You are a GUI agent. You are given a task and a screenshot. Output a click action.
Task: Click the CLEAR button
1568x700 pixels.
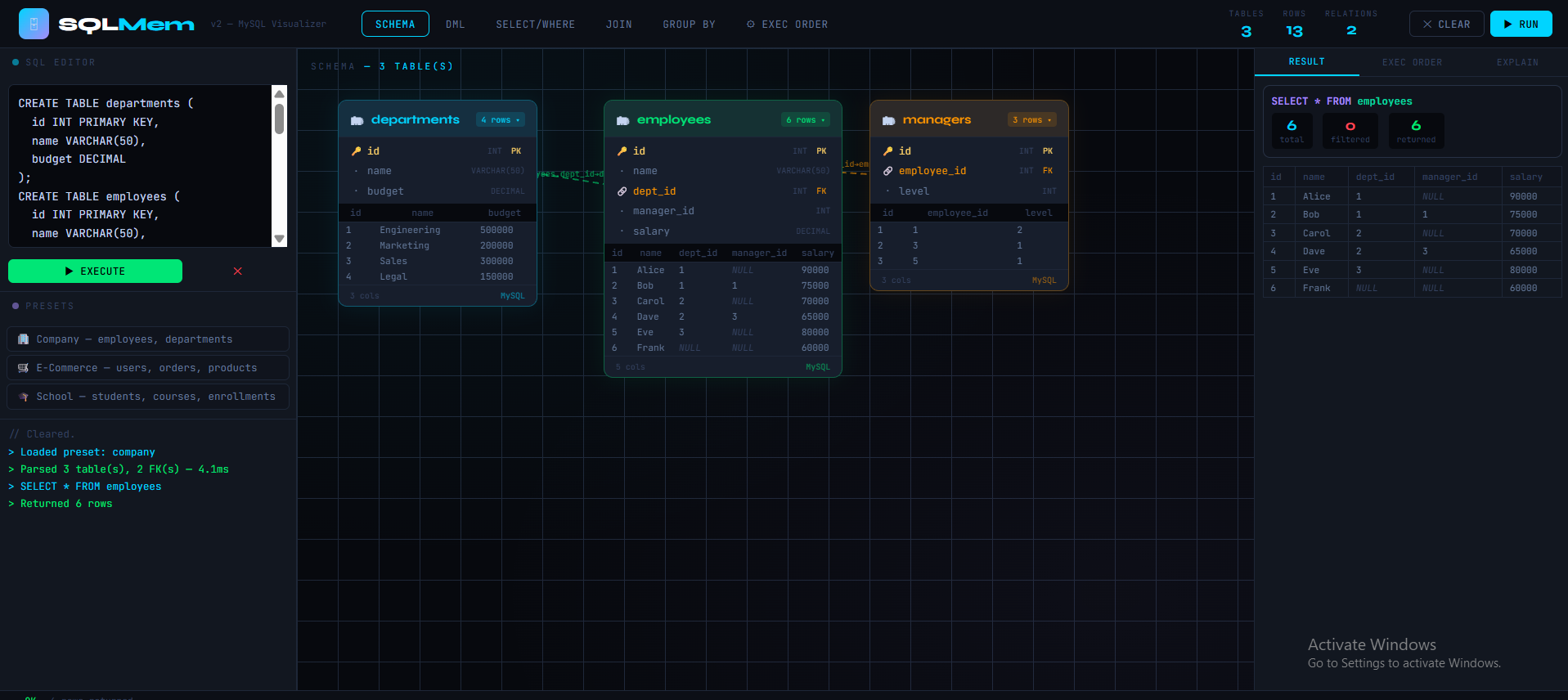[1446, 25]
